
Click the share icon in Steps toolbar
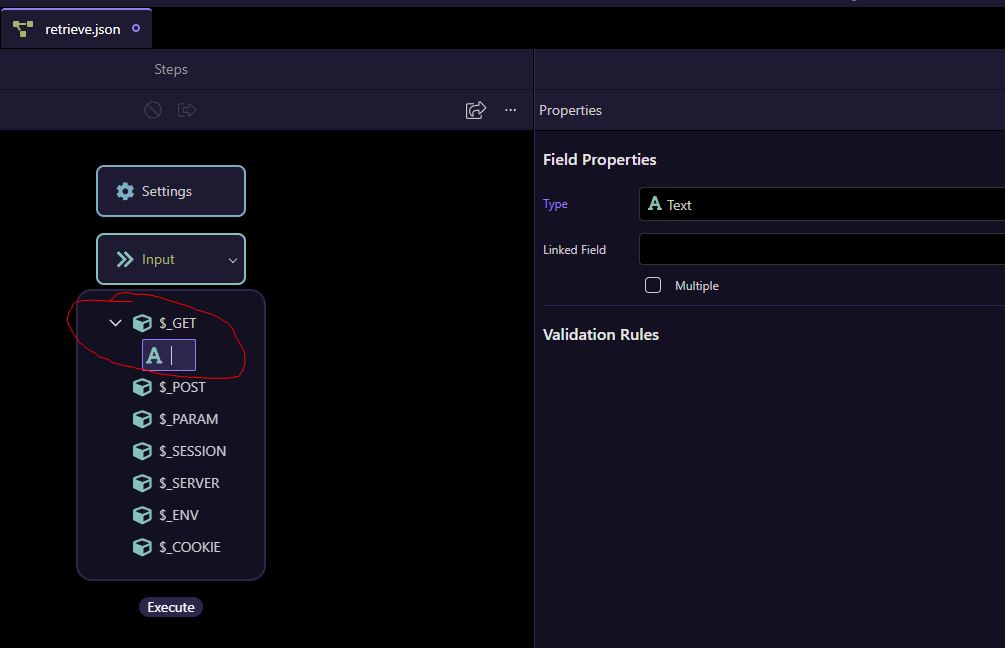click(476, 110)
